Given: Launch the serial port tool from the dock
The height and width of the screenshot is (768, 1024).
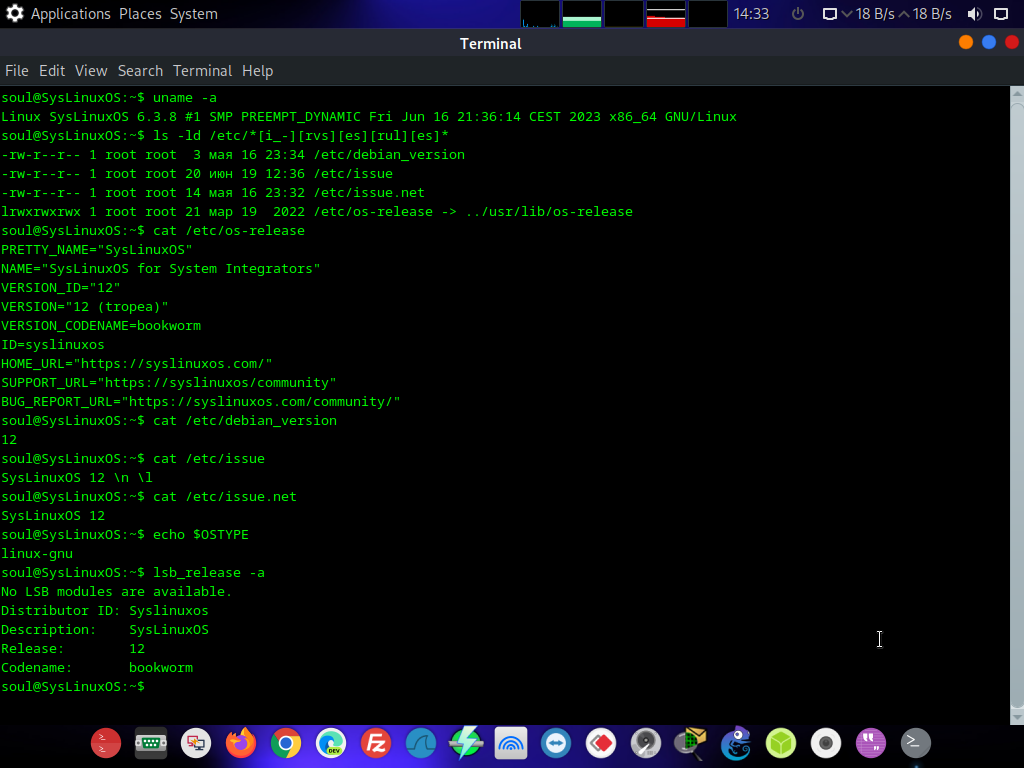Looking at the screenshot, I should click(x=151, y=743).
